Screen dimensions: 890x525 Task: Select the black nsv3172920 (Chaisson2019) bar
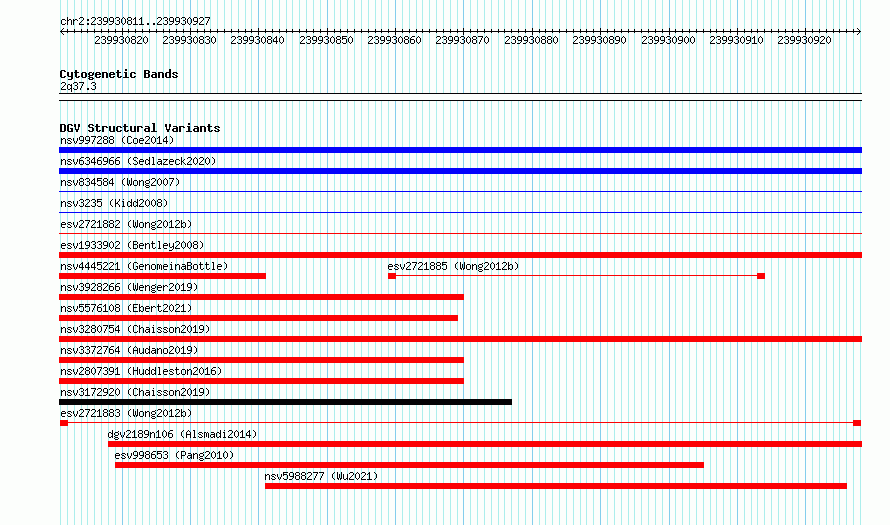[x=286, y=402]
